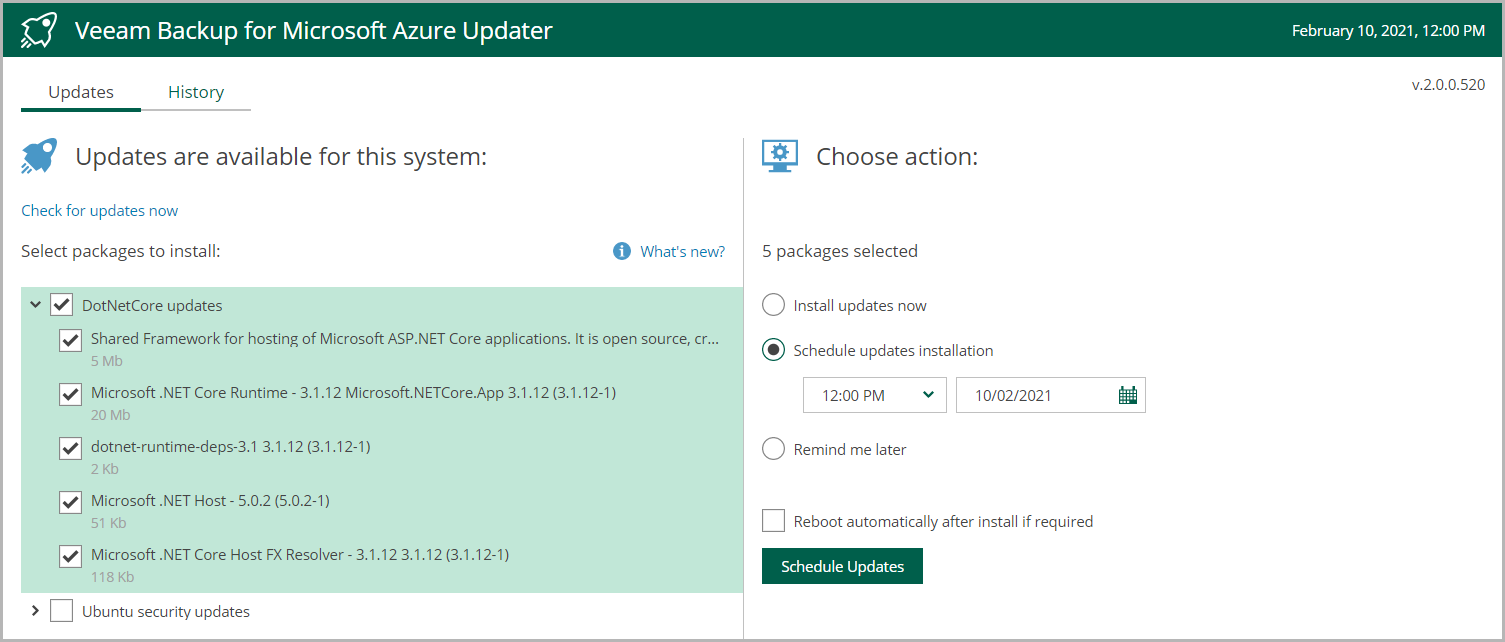Viewport: 1505px width, 642px height.
Task: Click the monitor gear icon beside Choose action
Action: 780,156
